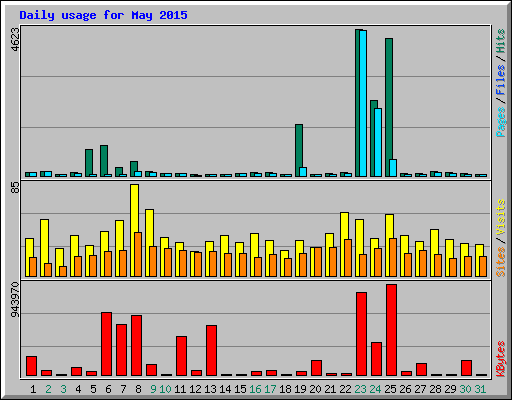The width and height of the screenshot is (512, 400).
Task: Click the cyan 'Pages' legend label
Action: (501, 122)
